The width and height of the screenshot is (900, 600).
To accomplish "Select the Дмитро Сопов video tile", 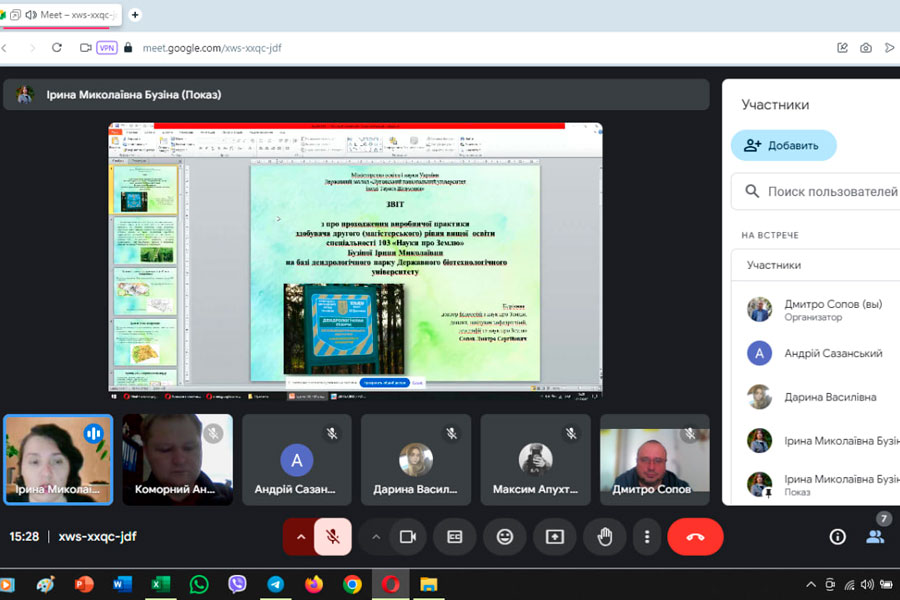I will point(654,459).
